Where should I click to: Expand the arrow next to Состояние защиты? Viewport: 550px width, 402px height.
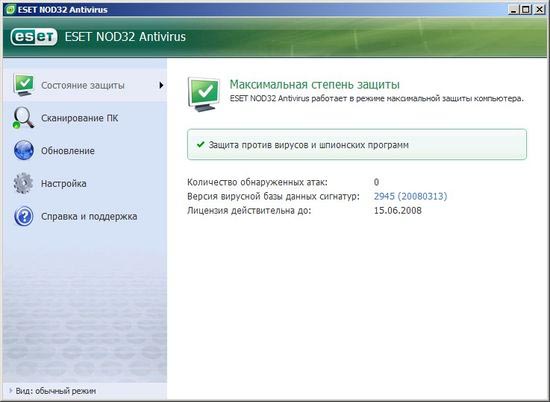[x=161, y=85]
